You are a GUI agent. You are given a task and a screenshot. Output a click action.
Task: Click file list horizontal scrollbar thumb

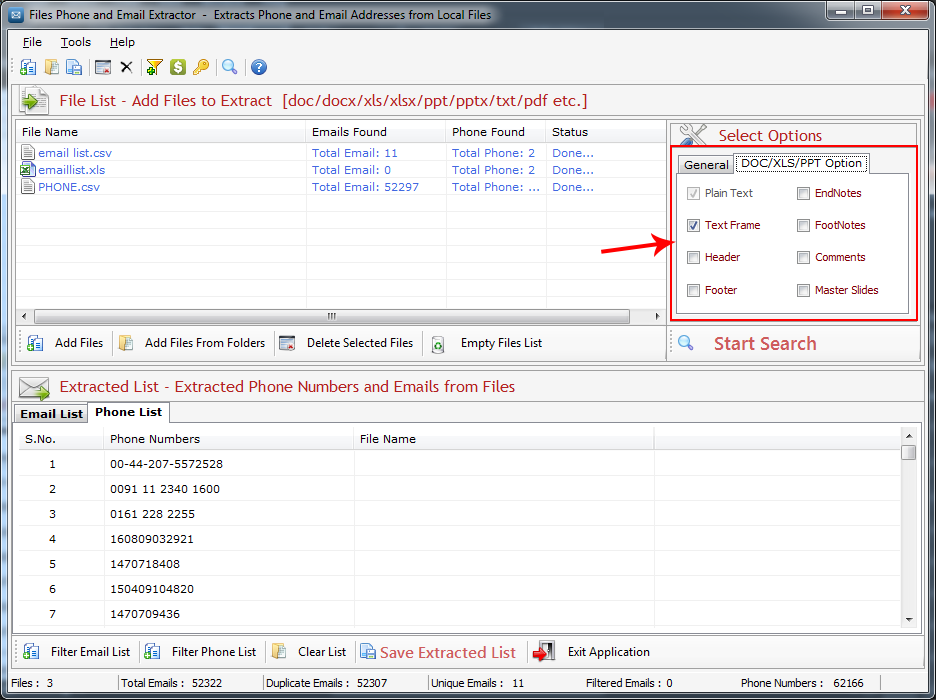pyautogui.click(x=331, y=316)
